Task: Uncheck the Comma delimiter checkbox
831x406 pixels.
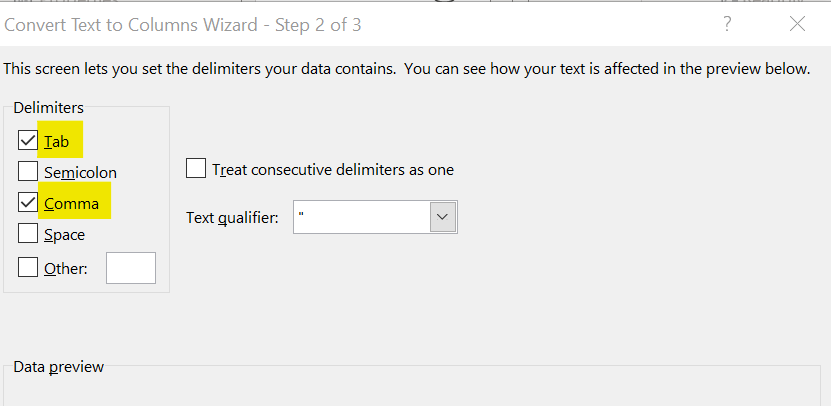Action: (27, 203)
